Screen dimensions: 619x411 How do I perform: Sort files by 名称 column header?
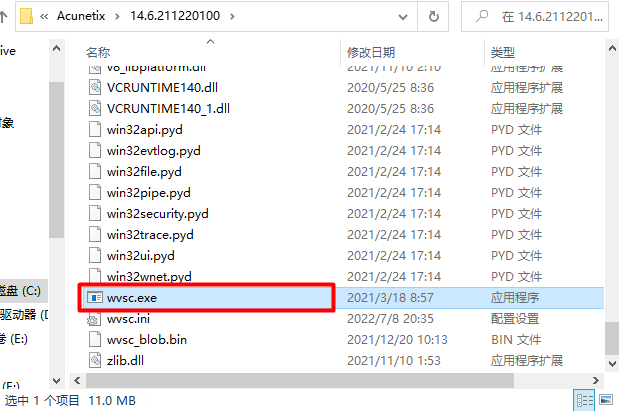click(98, 52)
